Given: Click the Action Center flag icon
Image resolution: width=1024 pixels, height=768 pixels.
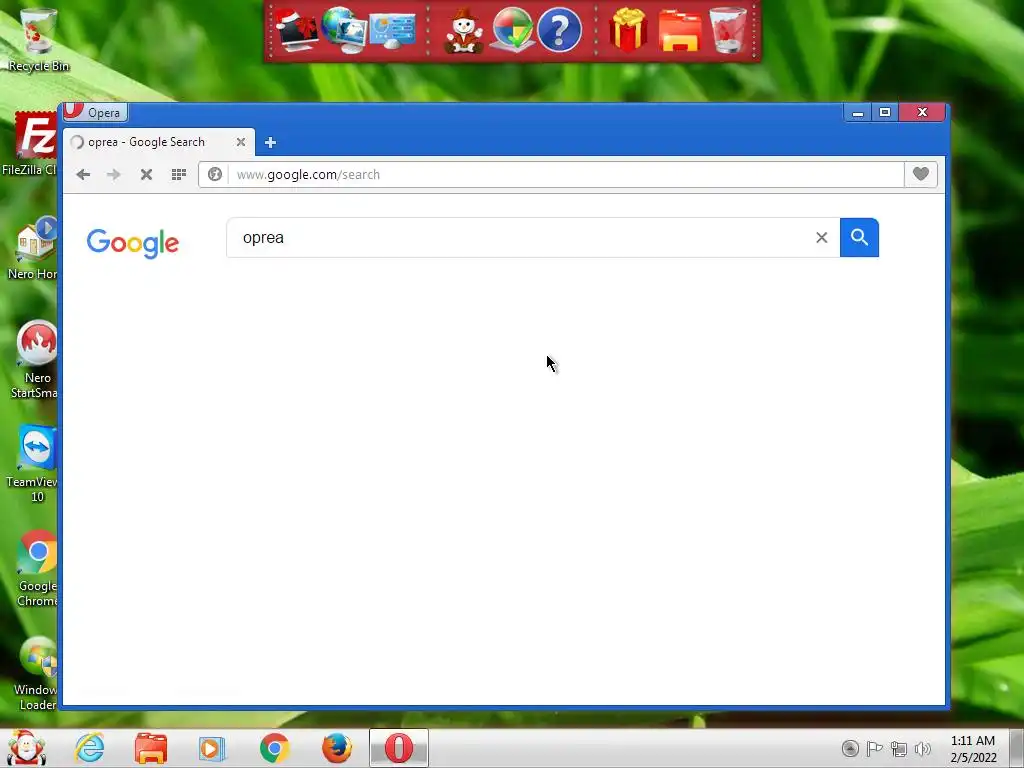Looking at the screenshot, I should tap(874, 748).
